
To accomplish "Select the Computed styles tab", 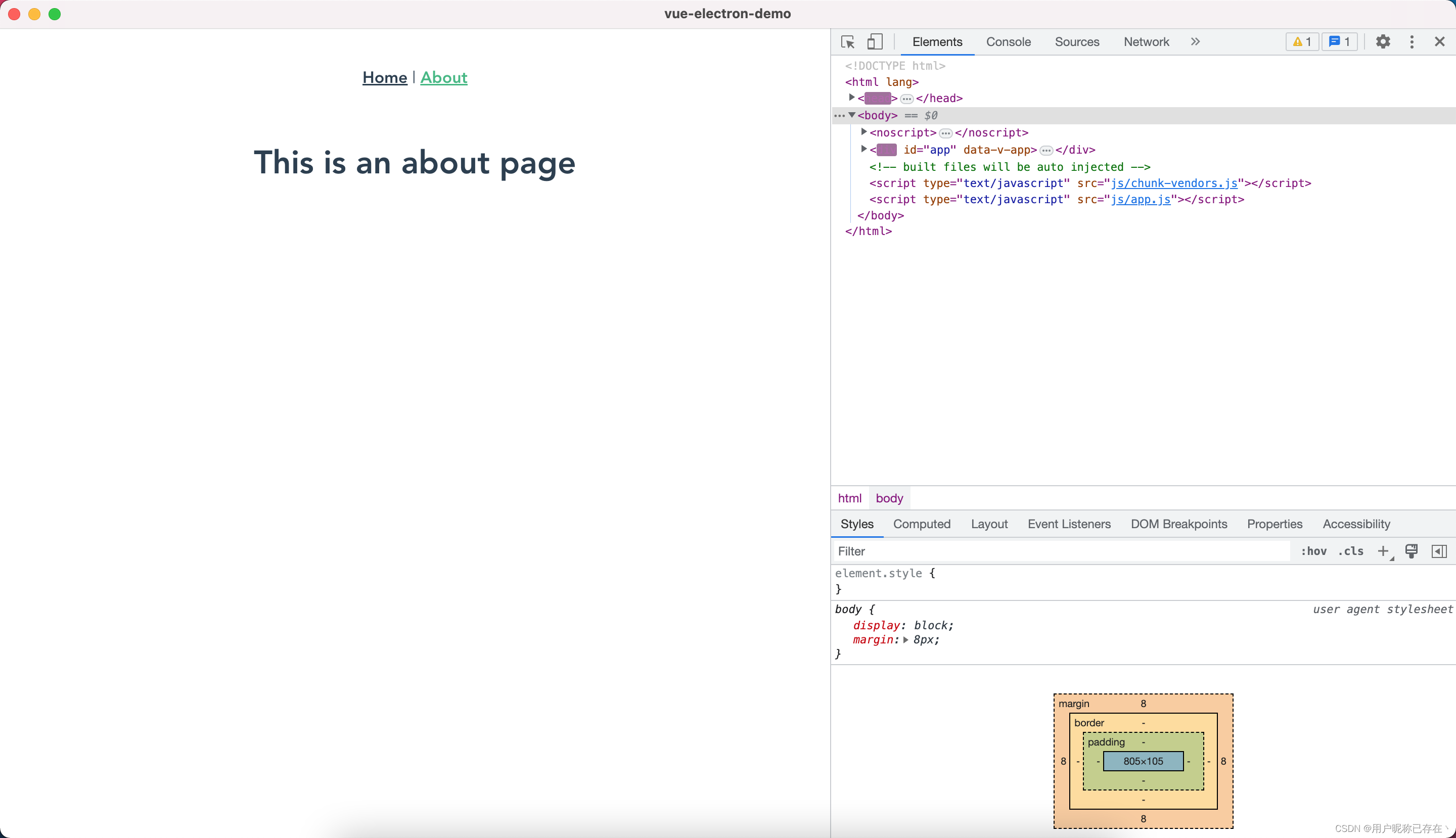I will tap(922, 523).
